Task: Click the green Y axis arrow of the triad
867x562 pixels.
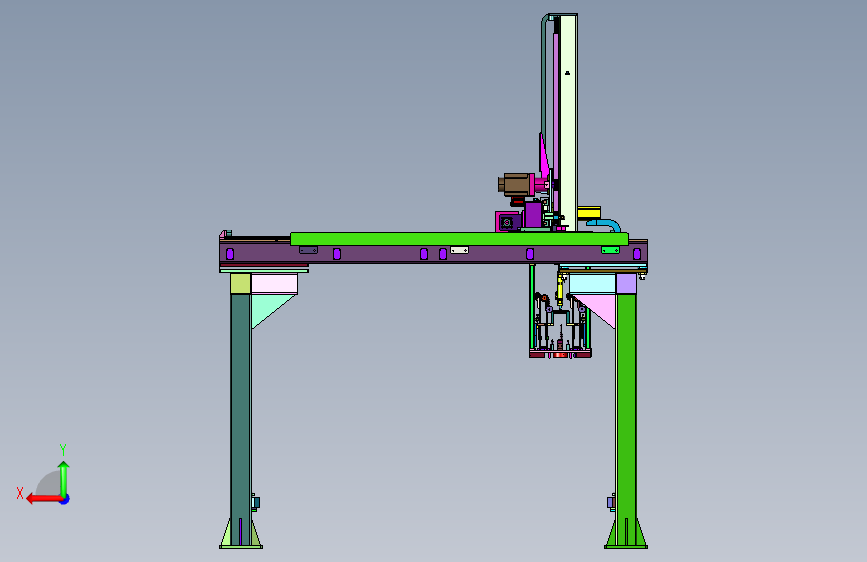Action: click(x=64, y=479)
